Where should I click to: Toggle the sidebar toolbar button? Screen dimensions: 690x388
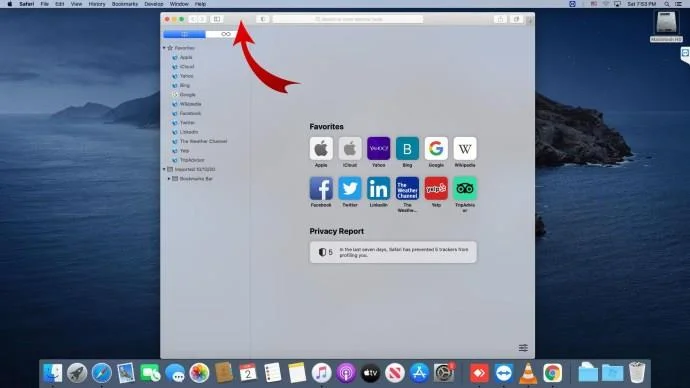pyautogui.click(x=217, y=19)
